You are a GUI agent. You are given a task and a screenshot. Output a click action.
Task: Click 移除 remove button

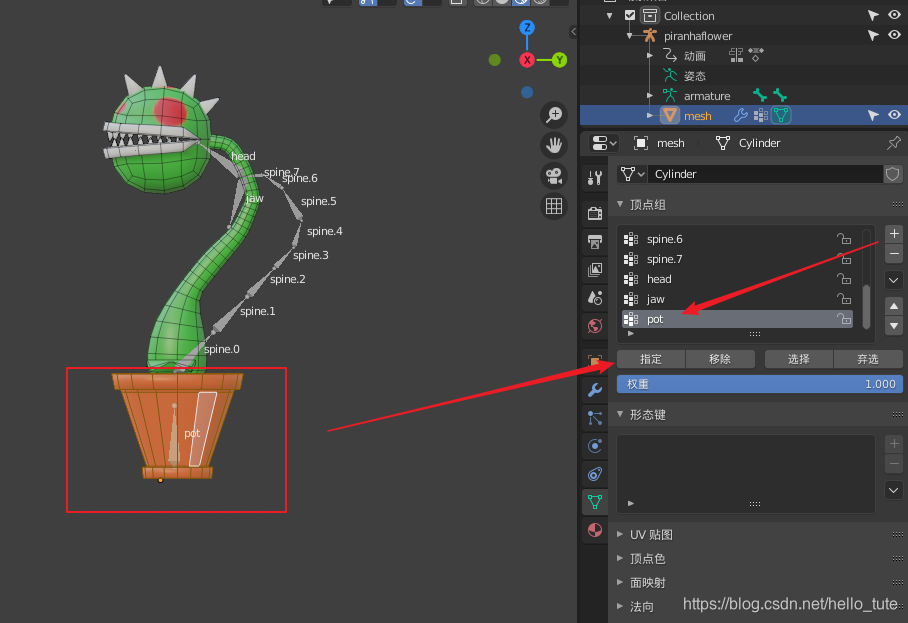point(720,359)
